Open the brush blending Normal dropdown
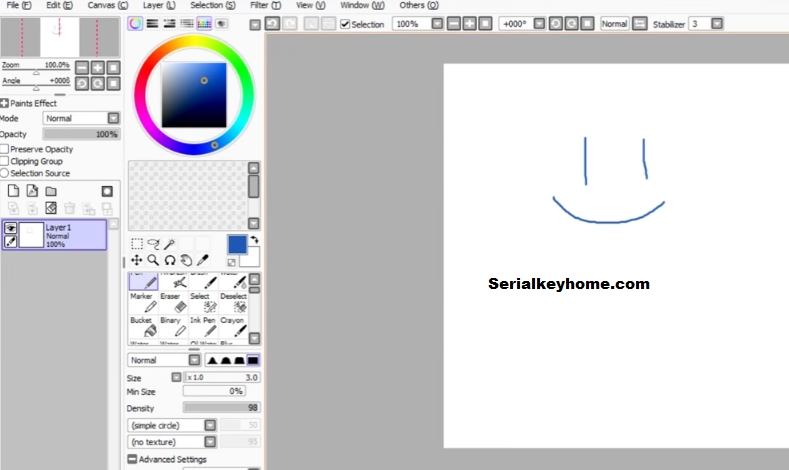The height and width of the screenshot is (470, 789). pos(194,360)
